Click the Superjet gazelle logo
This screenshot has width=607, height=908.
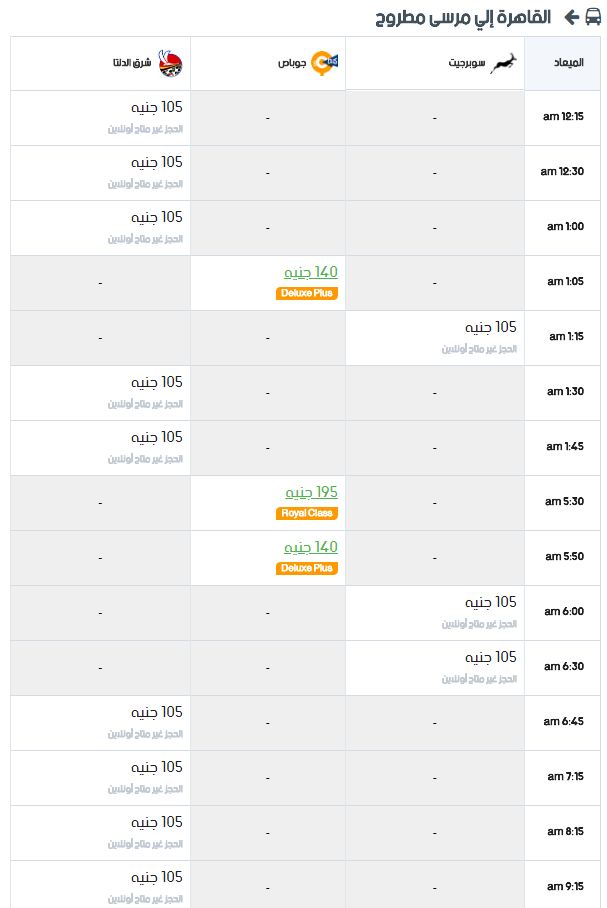point(503,63)
